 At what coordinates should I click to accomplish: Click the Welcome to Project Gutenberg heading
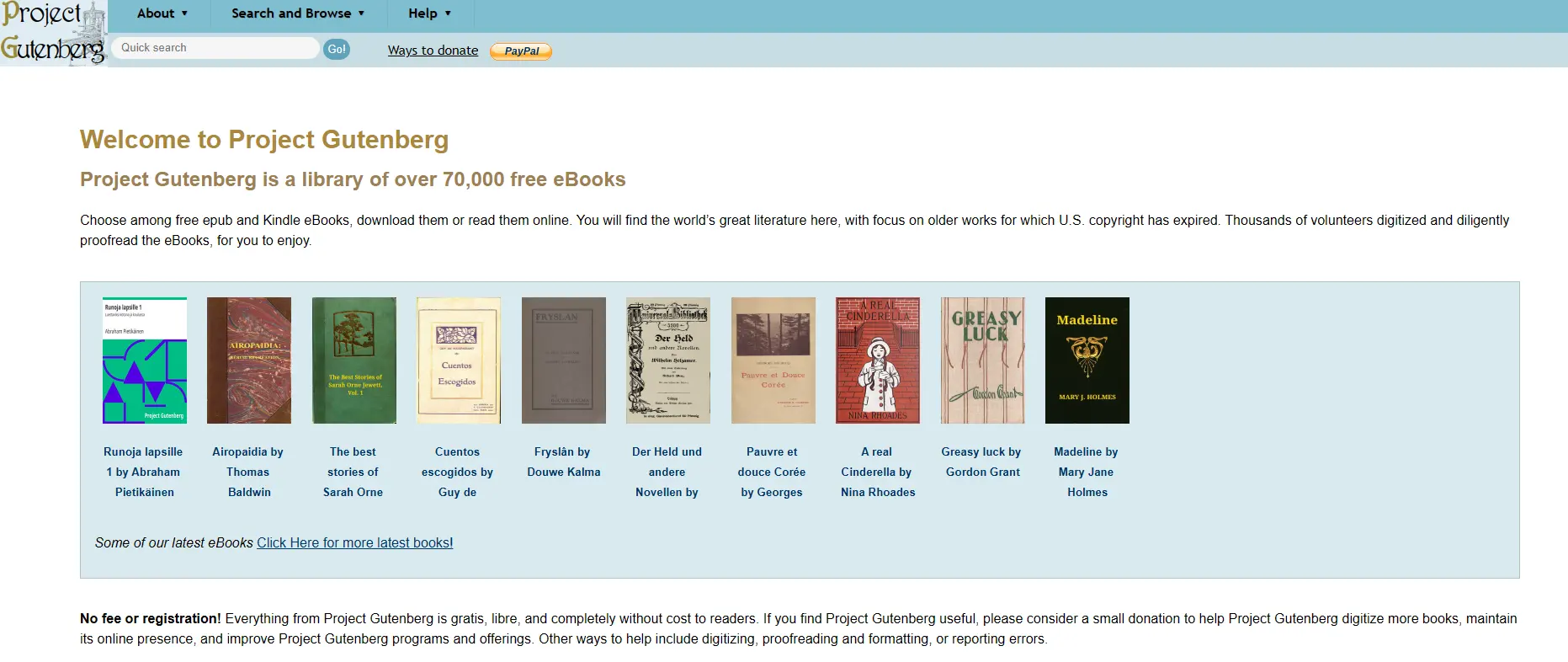[264, 140]
